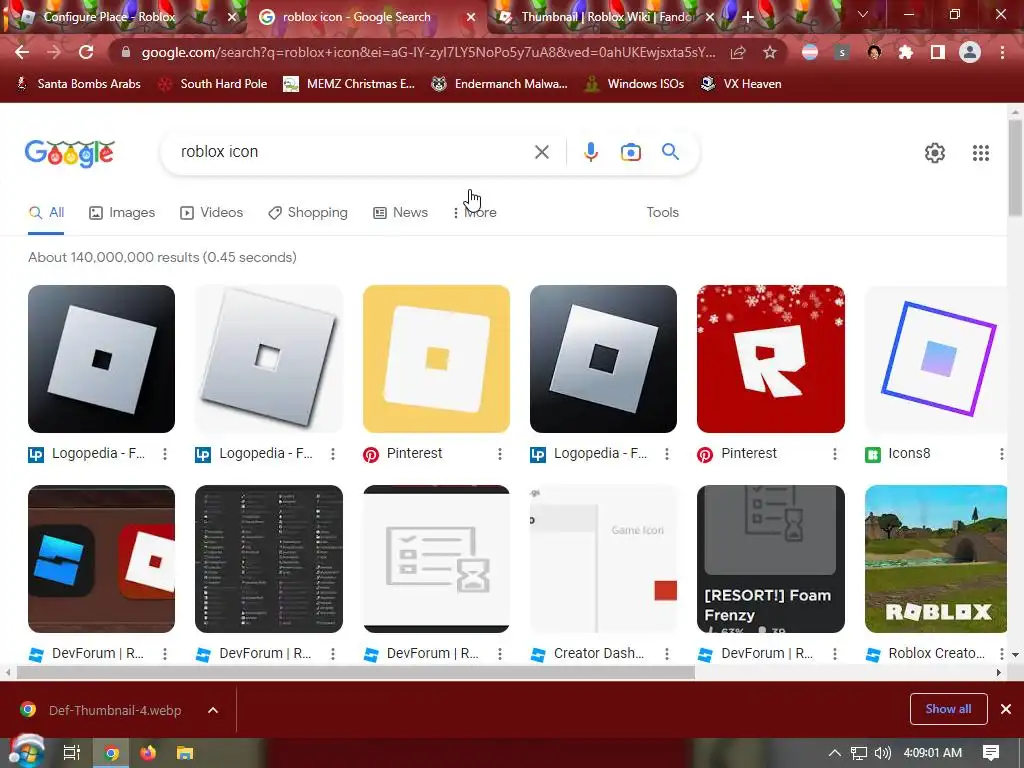Image resolution: width=1024 pixels, height=768 pixels.
Task: Expand the Def-Thumbnail-4.webp download options arrow
Action: (213, 710)
